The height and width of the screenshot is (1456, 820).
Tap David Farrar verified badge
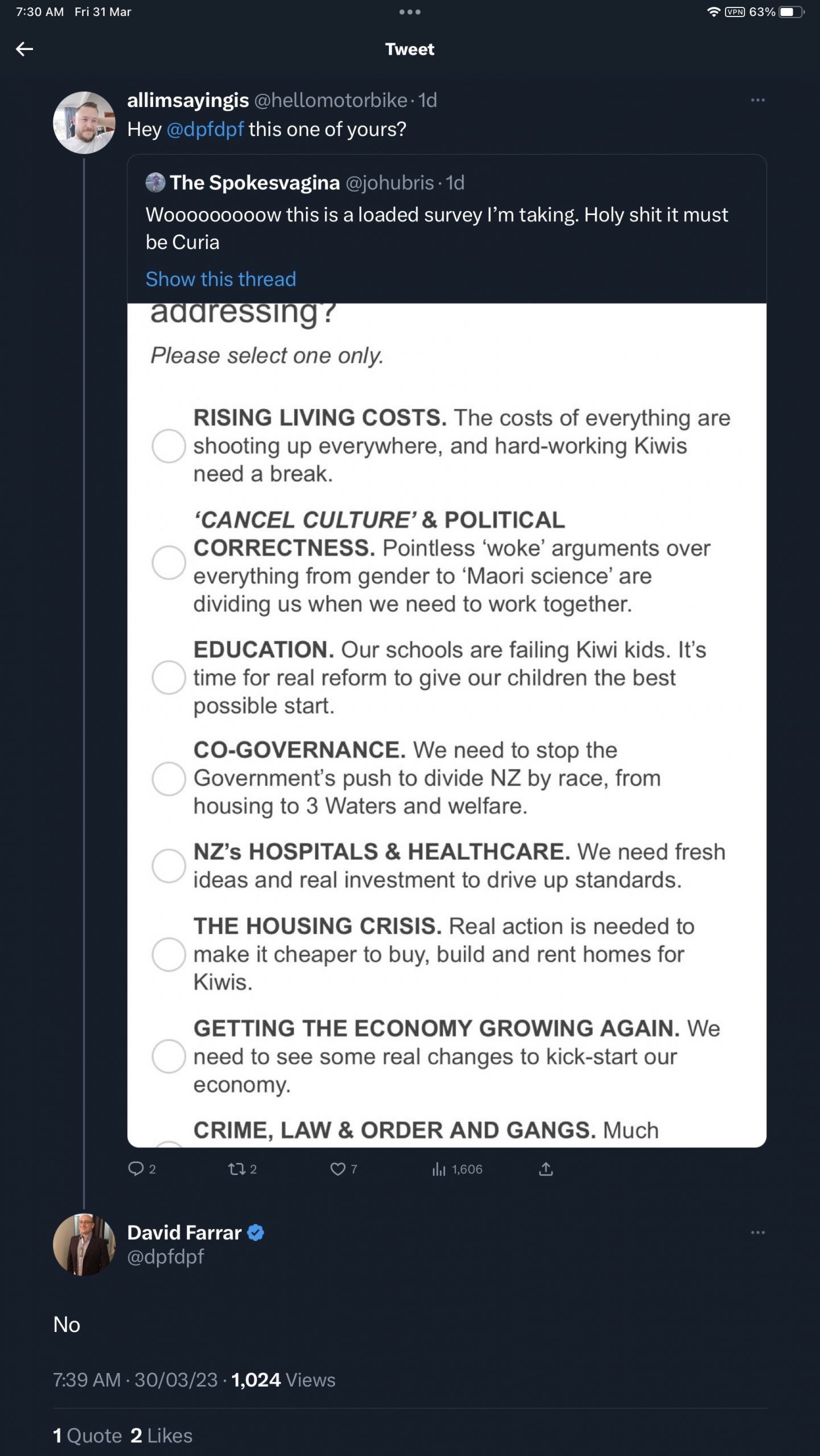point(256,1232)
